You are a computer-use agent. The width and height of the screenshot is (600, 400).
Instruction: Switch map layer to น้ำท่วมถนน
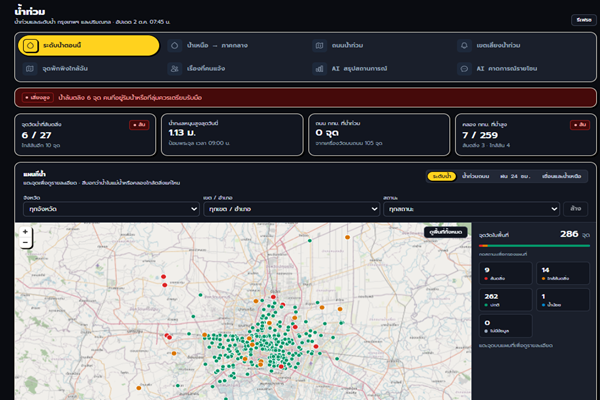(x=476, y=176)
